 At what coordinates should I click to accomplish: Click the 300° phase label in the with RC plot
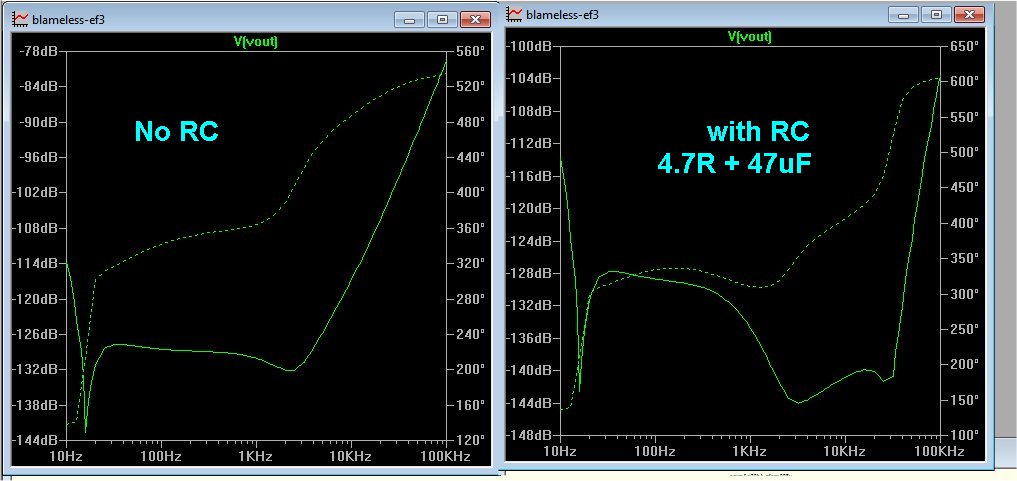click(x=965, y=294)
